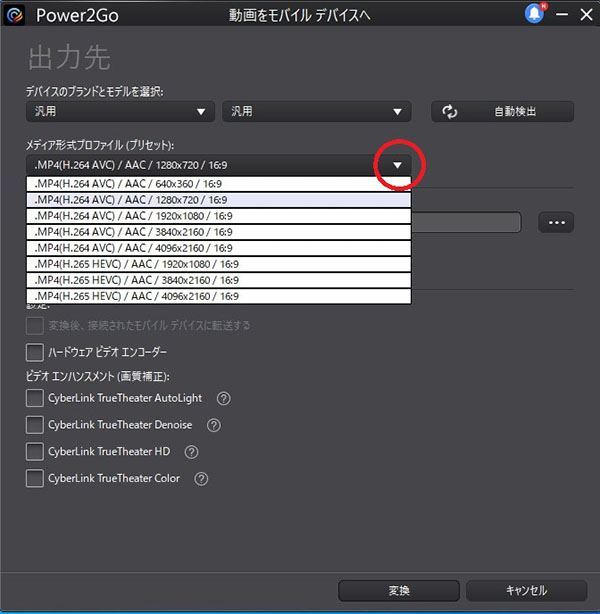
Task: Open the notification bell icon
Action: (535, 14)
